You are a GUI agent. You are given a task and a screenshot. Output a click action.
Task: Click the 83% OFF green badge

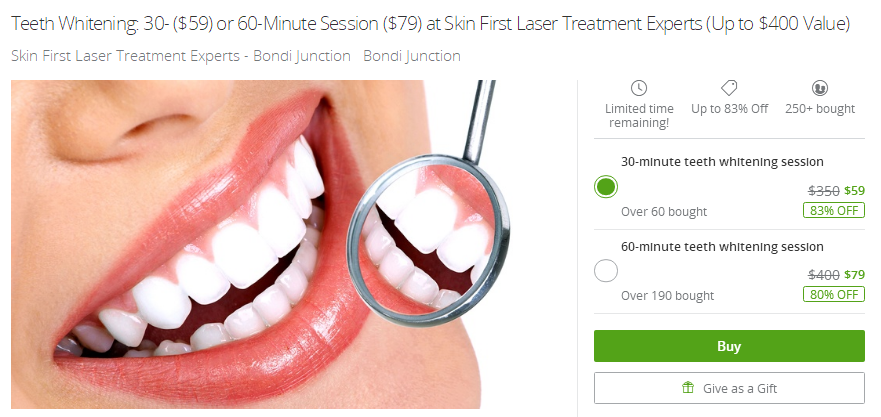[833, 210]
